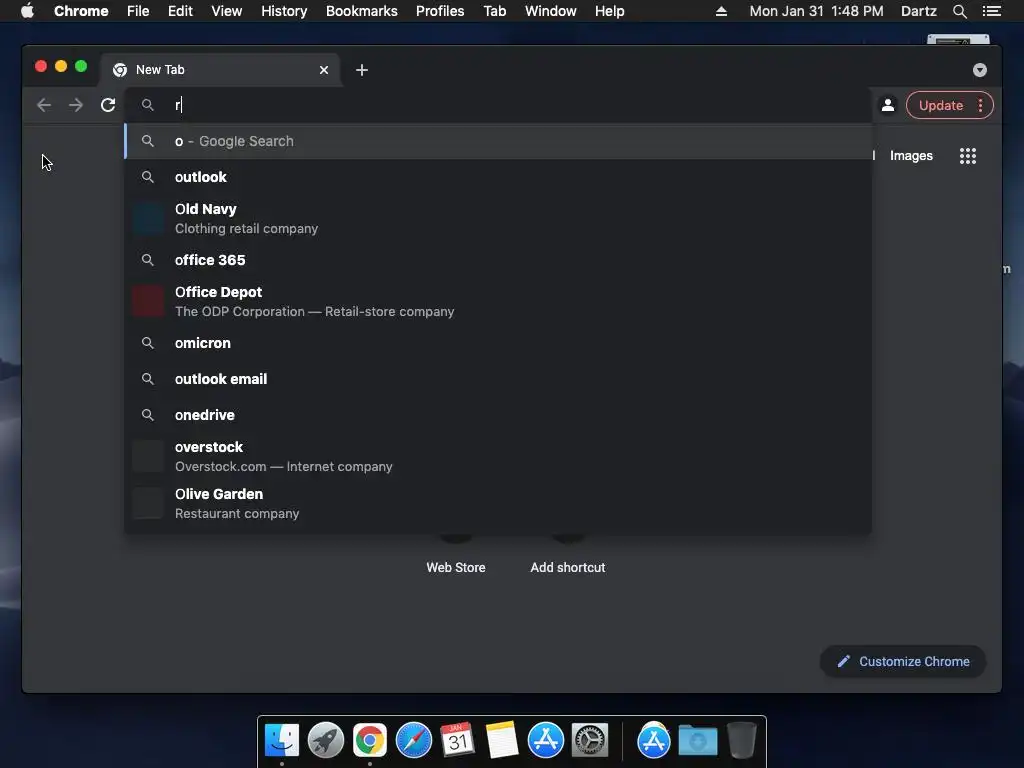Open the Tab menu

[x=494, y=11]
